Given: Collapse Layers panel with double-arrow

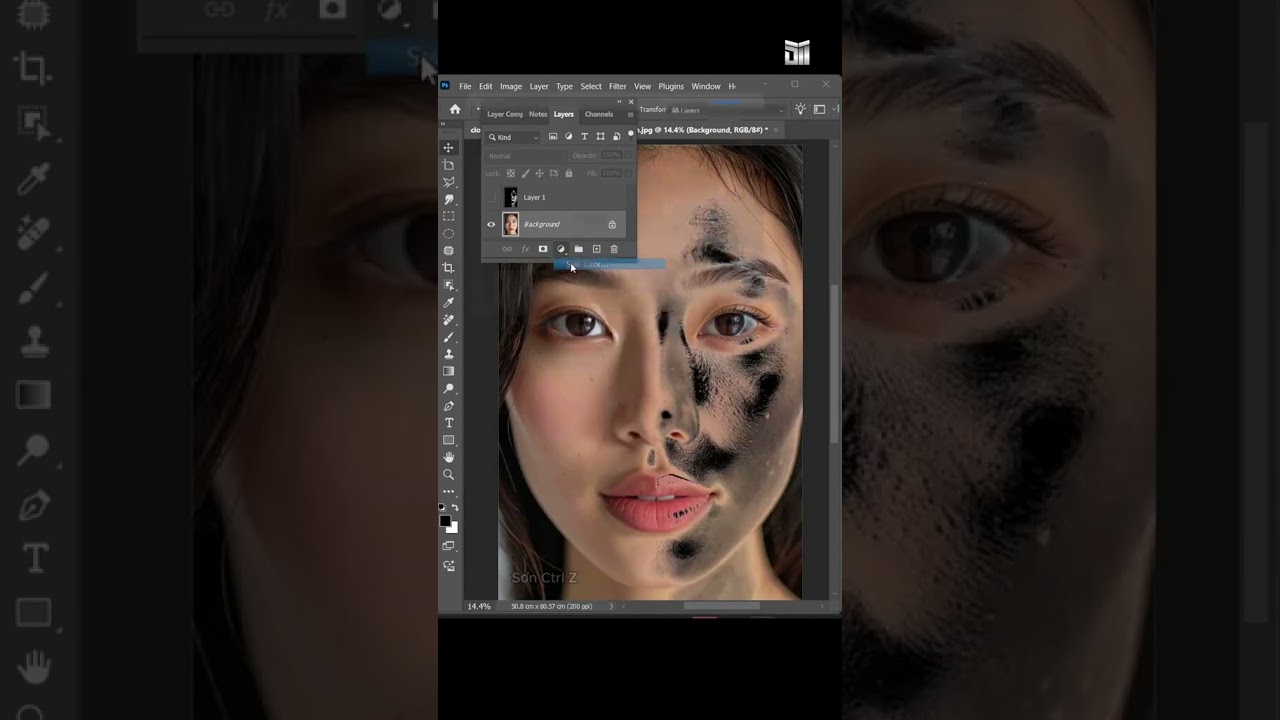Looking at the screenshot, I should 620,102.
